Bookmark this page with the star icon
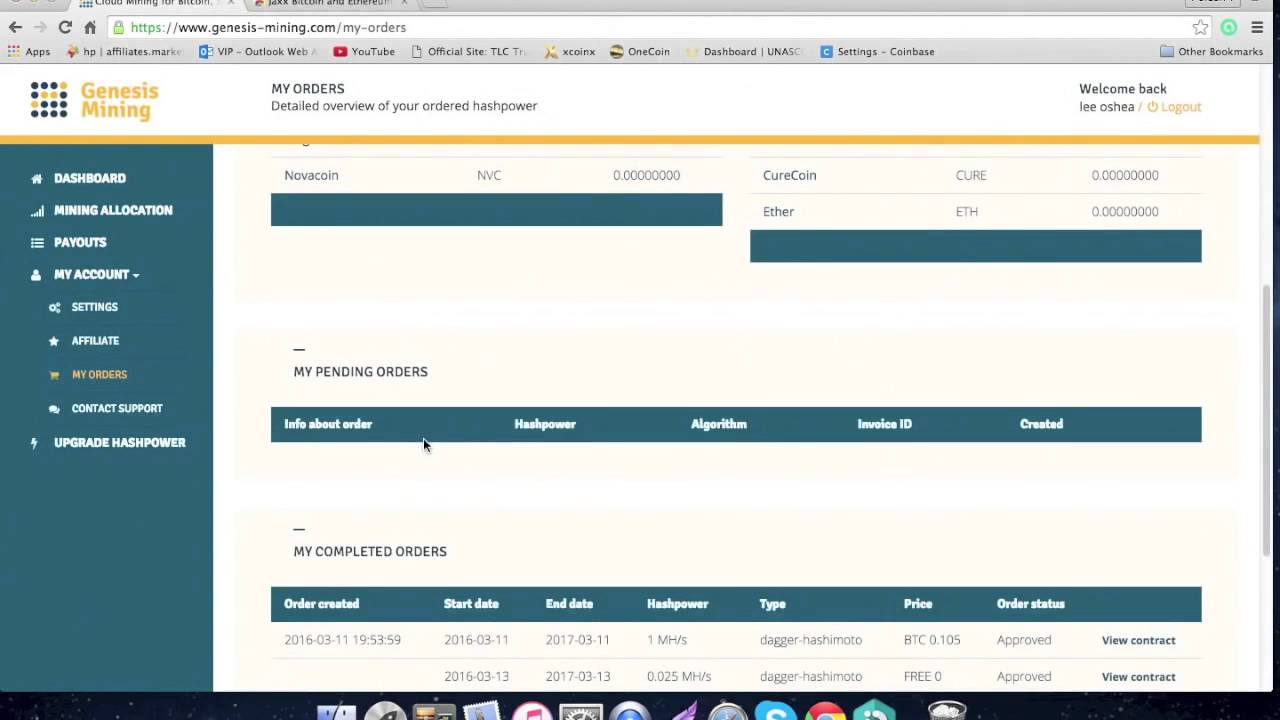Screen dimensions: 1280x720 click(1200, 27)
